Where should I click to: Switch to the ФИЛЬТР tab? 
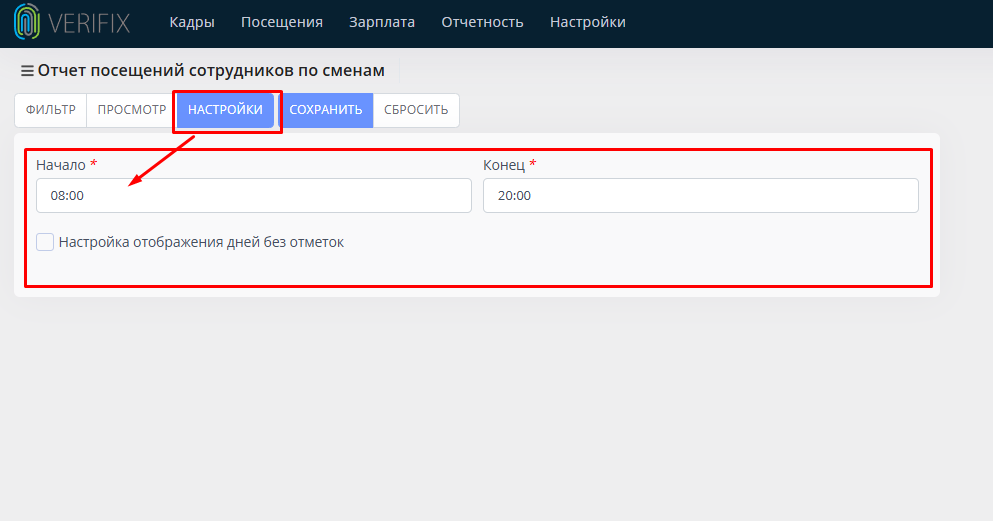(x=51, y=110)
